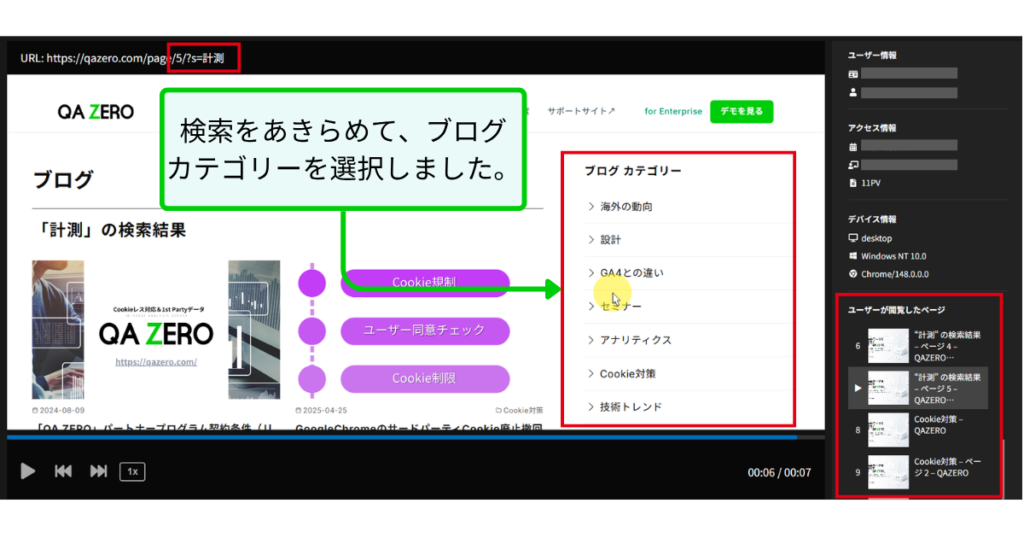Viewport: 1024px width, 538px height.
Task: Click the calendar icon in アクセス情報
Action: tap(853, 147)
